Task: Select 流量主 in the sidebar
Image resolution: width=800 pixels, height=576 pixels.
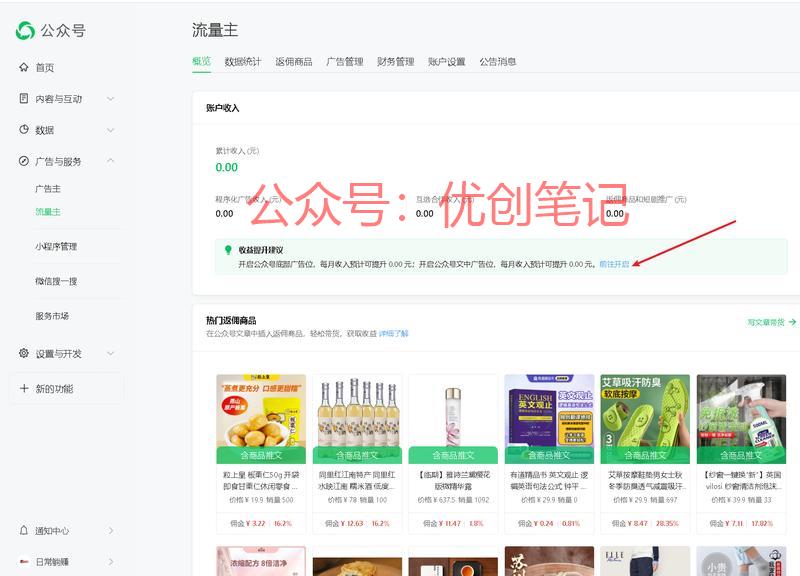Action: (x=47, y=212)
